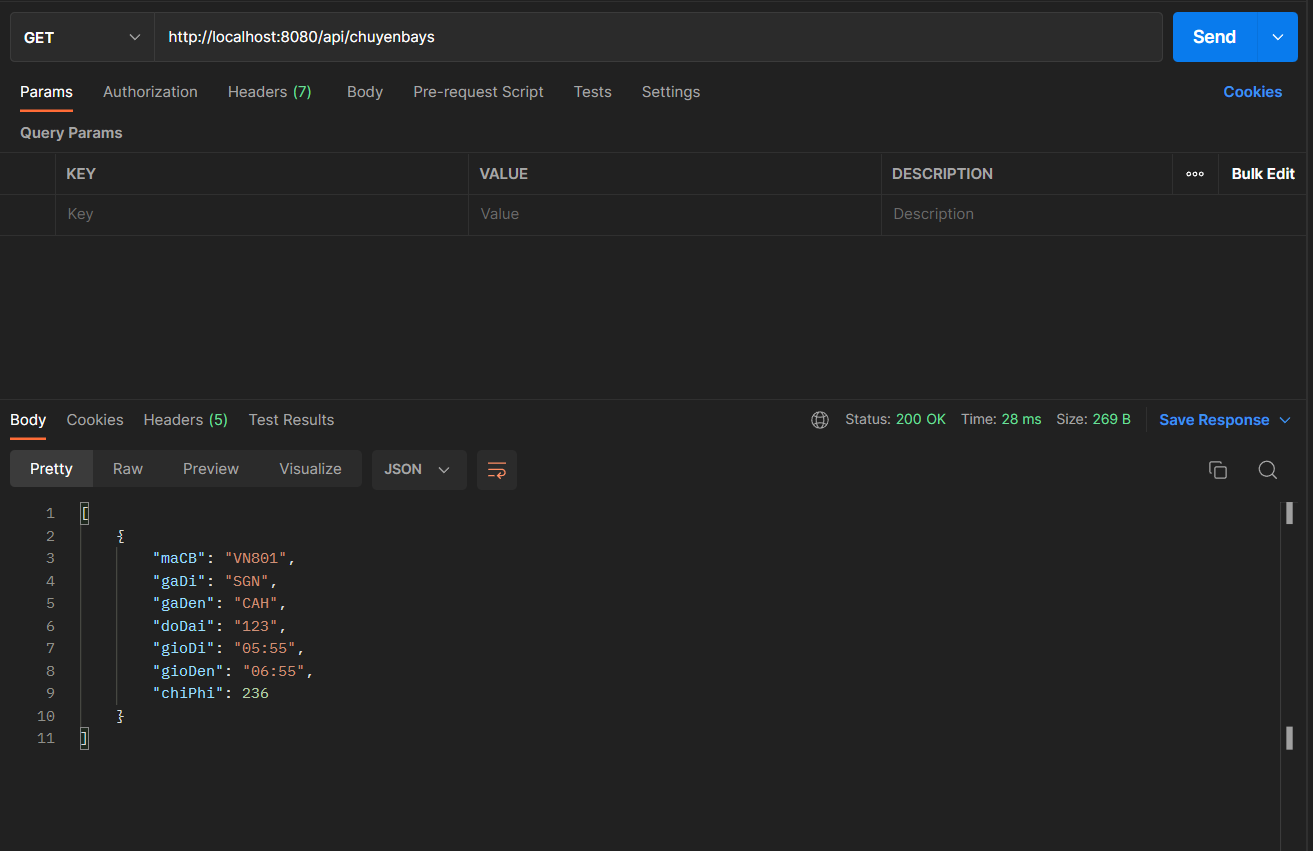Click the "CAH" value in response
This screenshot has height=851, width=1313.
pos(256,604)
